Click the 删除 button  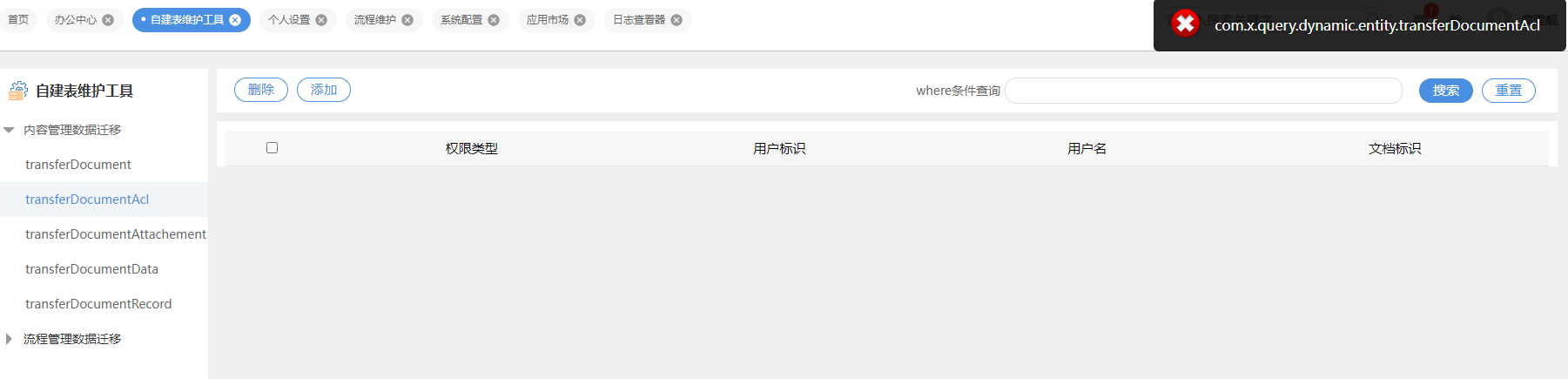261,90
